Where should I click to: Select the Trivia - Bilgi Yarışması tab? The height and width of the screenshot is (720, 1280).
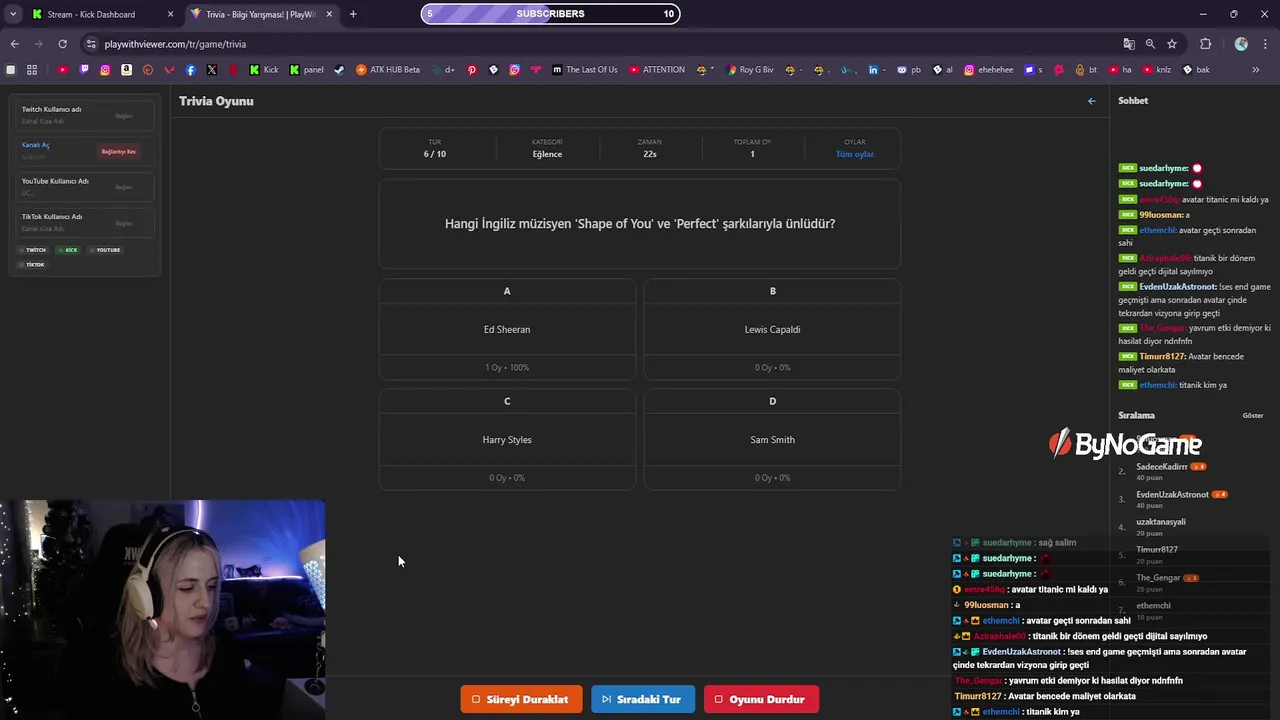[x=260, y=14]
